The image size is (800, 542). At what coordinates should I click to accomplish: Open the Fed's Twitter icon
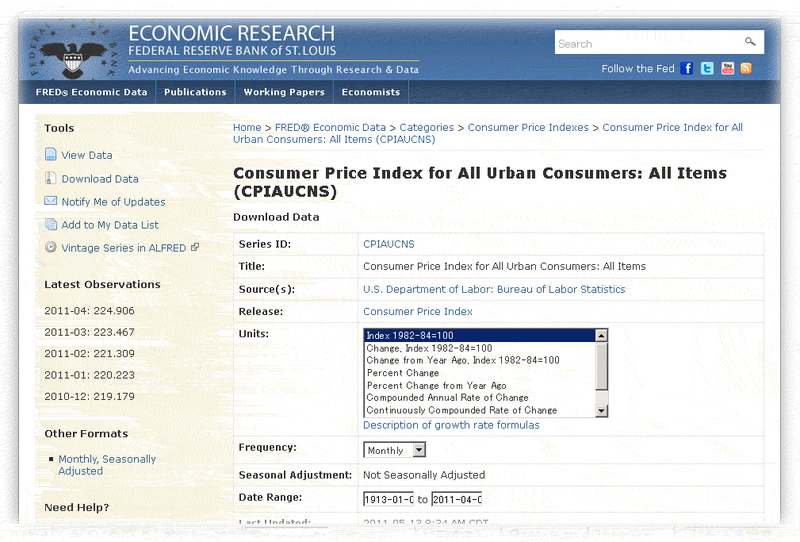tap(707, 68)
